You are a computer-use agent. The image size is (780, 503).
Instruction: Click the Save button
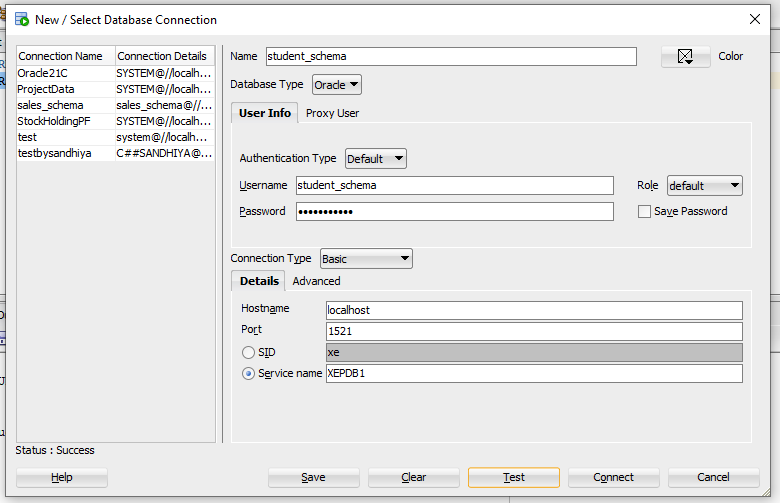click(313, 478)
